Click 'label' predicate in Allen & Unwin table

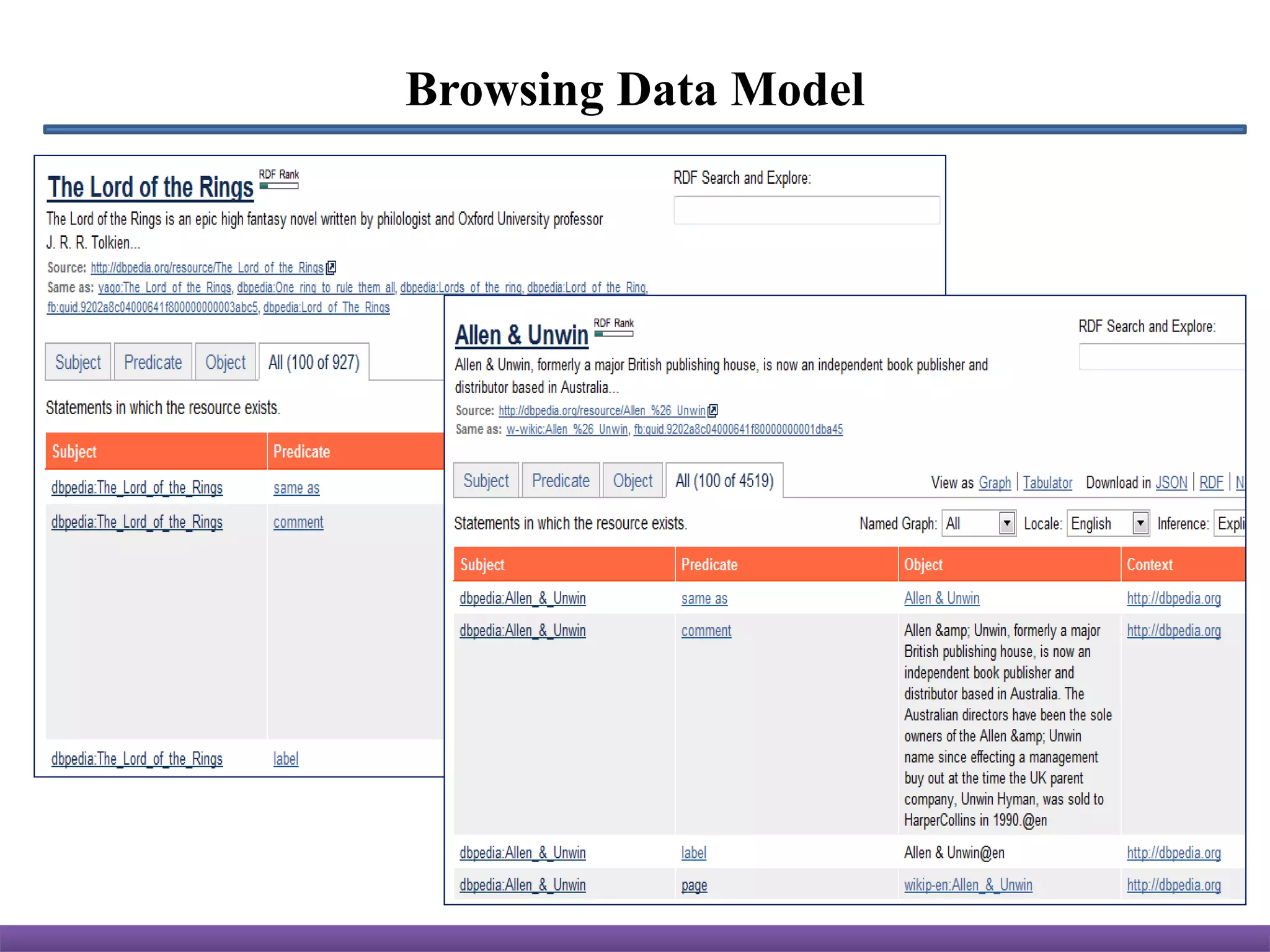click(694, 853)
